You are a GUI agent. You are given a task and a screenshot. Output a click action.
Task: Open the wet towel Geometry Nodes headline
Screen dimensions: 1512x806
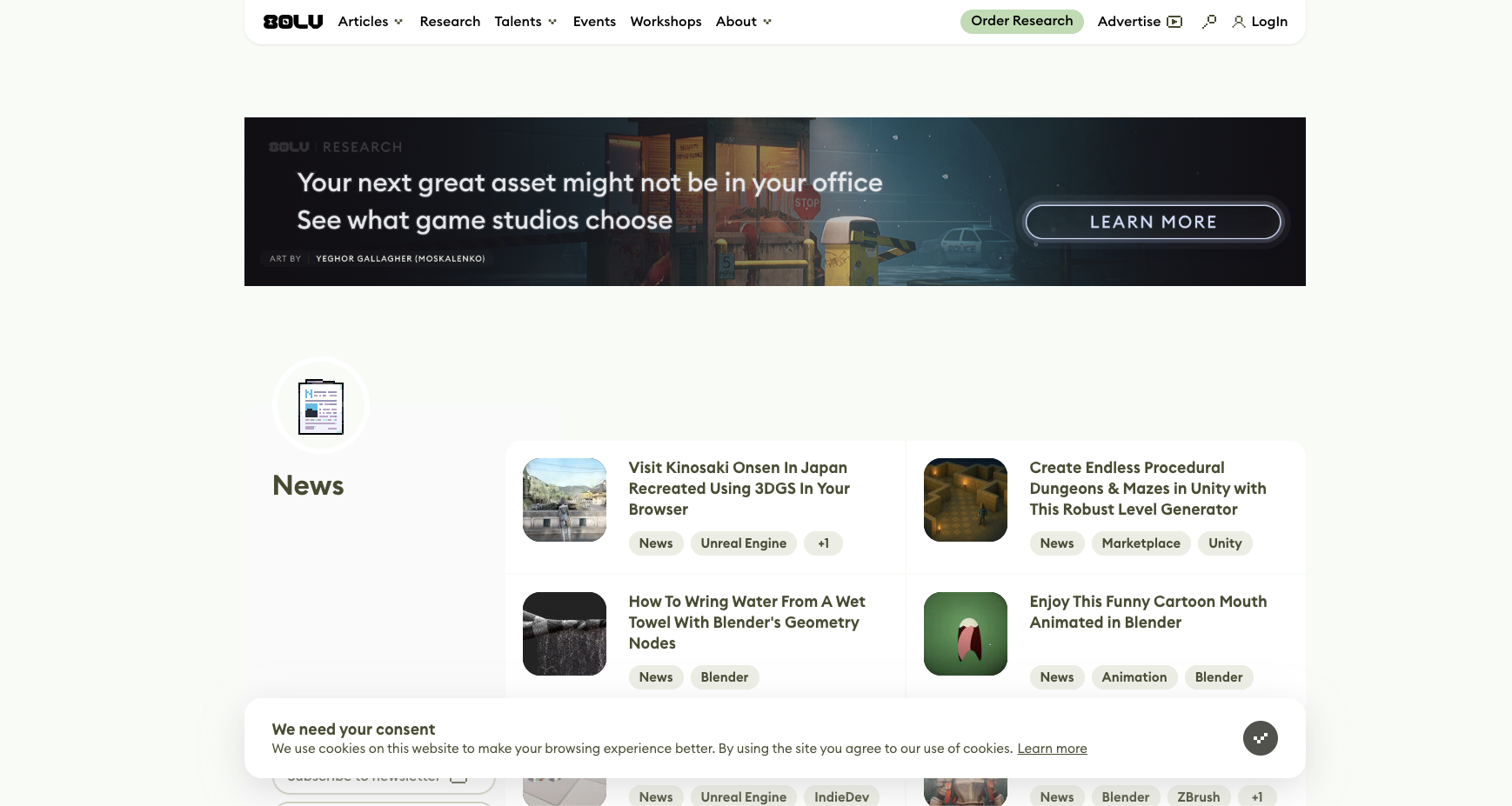pos(746,623)
